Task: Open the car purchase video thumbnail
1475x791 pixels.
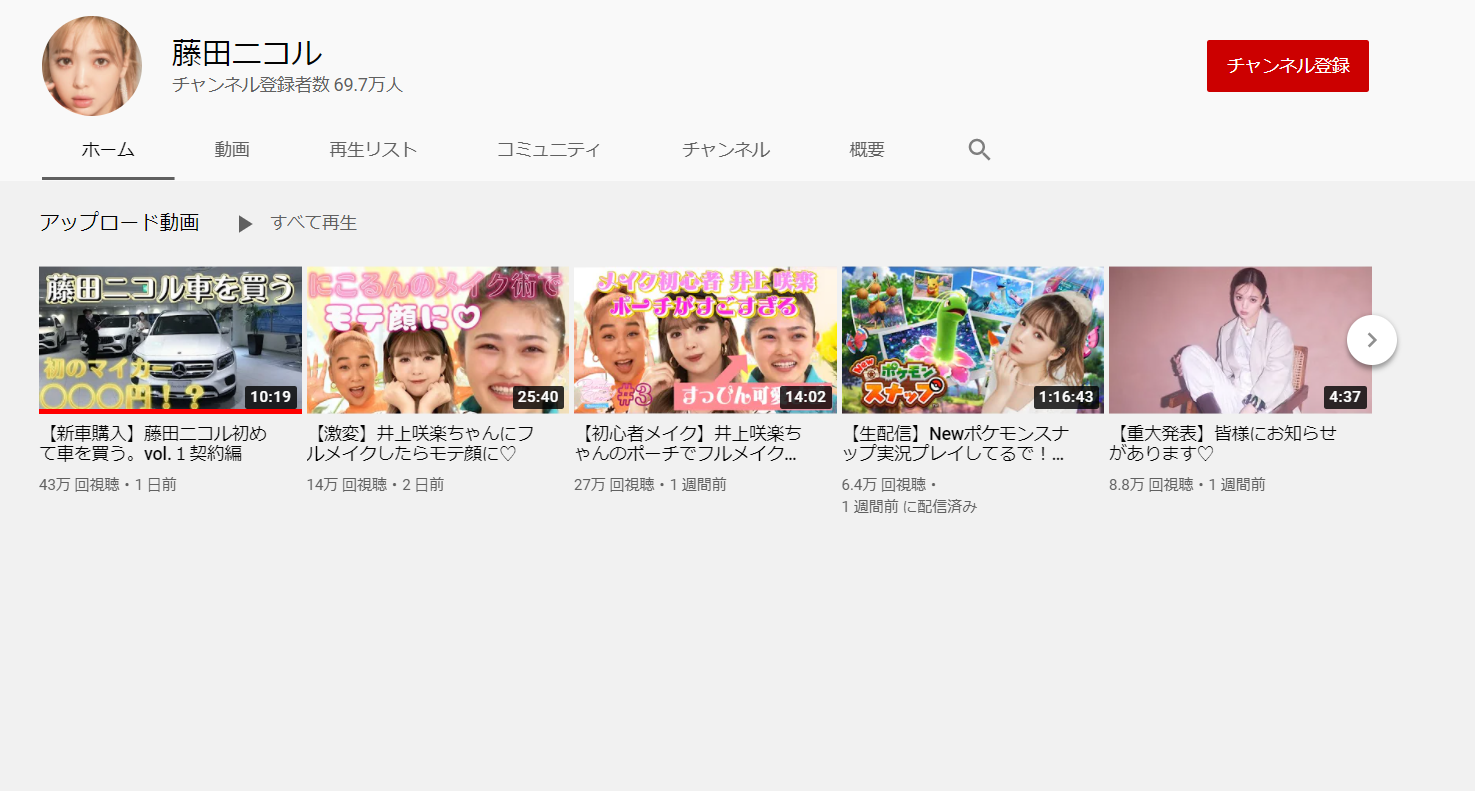Action: click(x=170, y=340)
